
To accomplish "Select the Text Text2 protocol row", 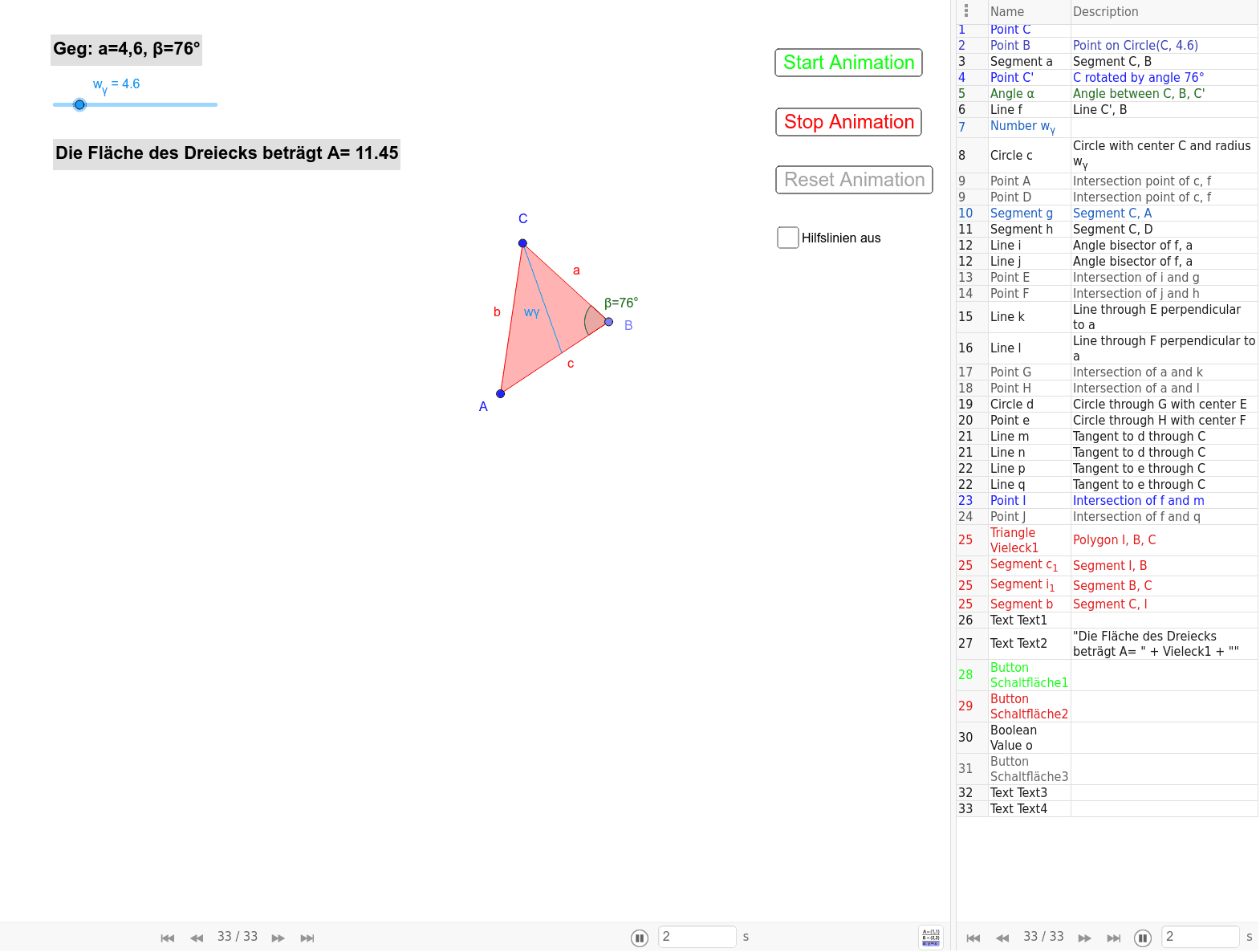I will pyautogui.click(x=1107, y=644).
